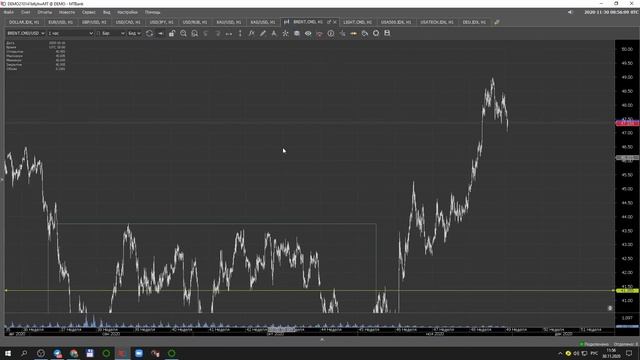640x360 pixels.
Task: Expand the bottom panel with the up arrow
Action: pyautogui.click(x=322, y=340)
